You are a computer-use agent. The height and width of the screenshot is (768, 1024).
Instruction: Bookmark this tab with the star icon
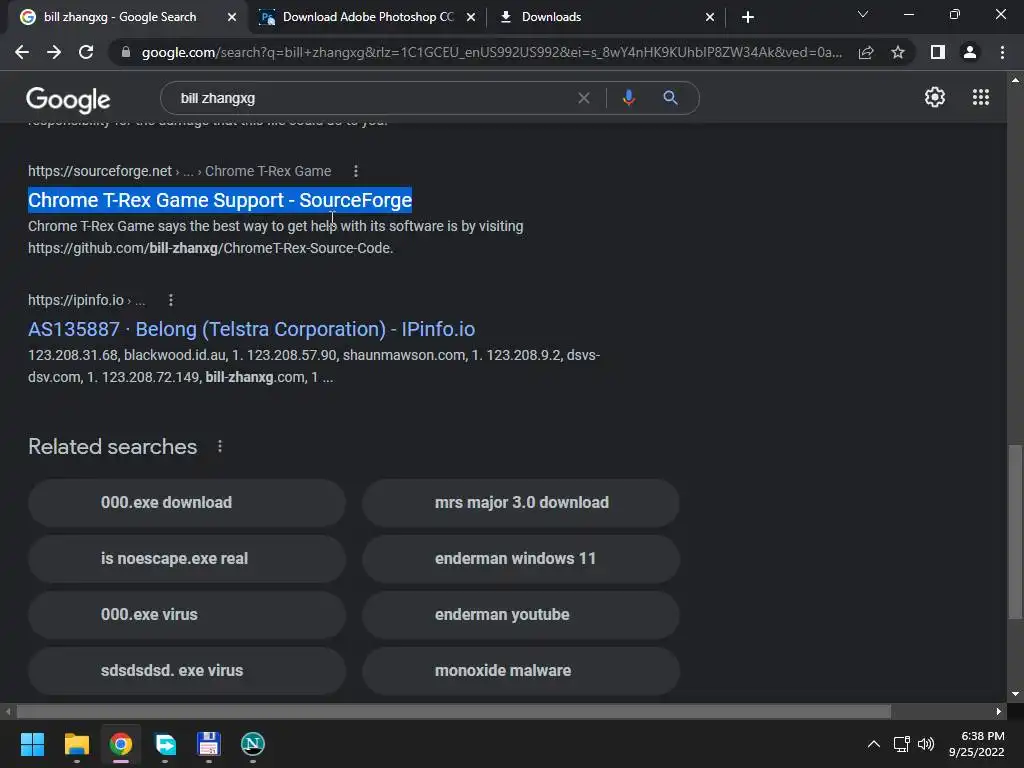tap(898, 52)
